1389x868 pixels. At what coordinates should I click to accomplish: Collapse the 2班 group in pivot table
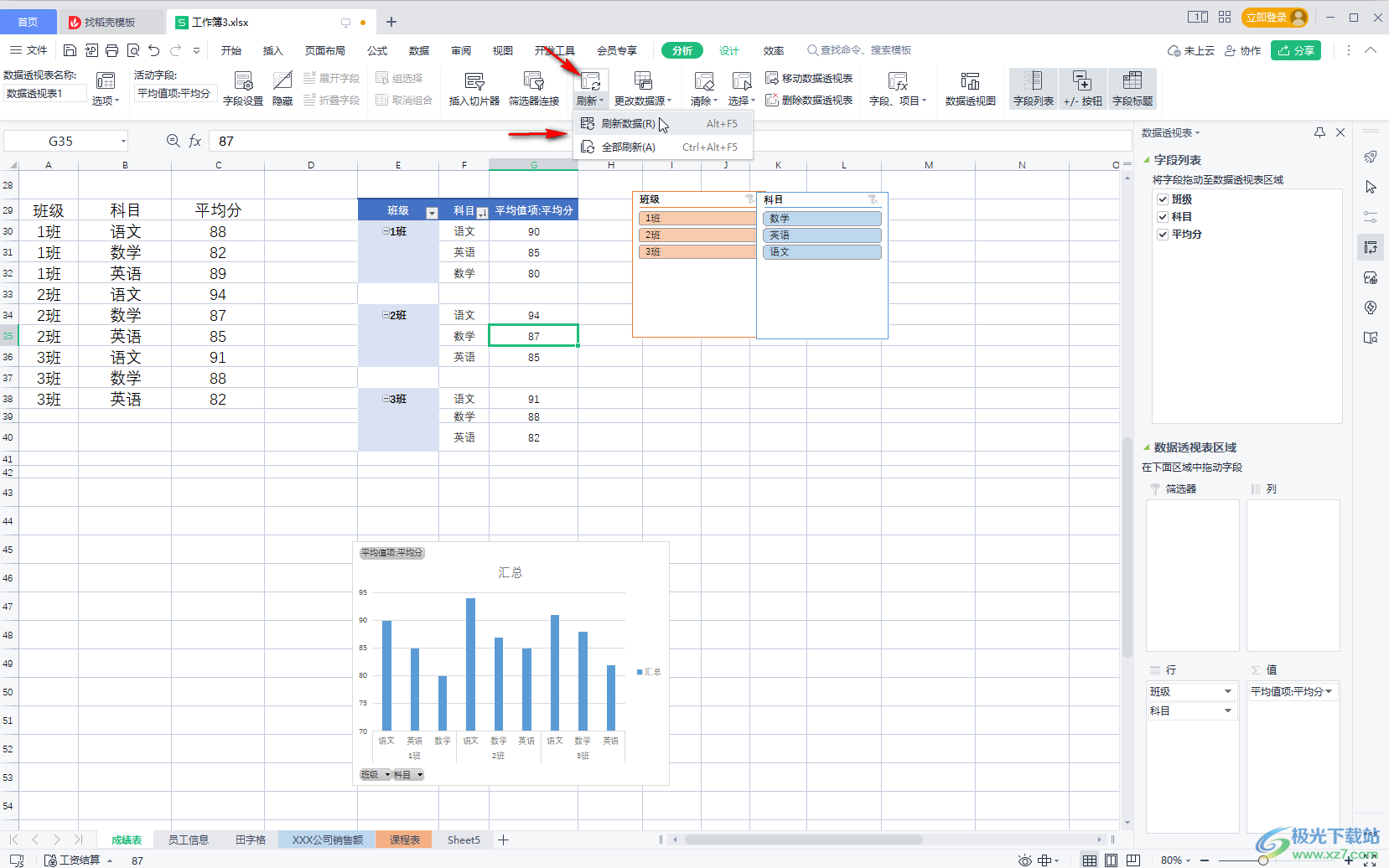click(386, 315)
